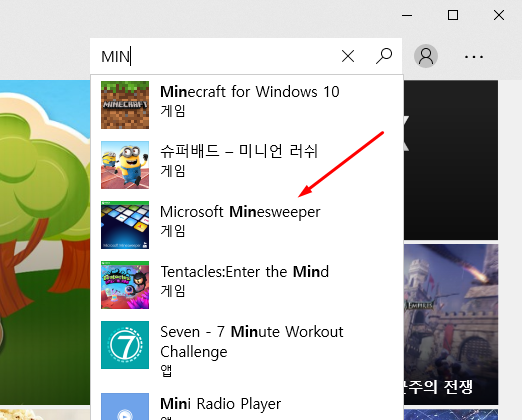Open the castle battle game thumbnail
The width and height of the screenshot is (522, 420).
coord(451,324)
